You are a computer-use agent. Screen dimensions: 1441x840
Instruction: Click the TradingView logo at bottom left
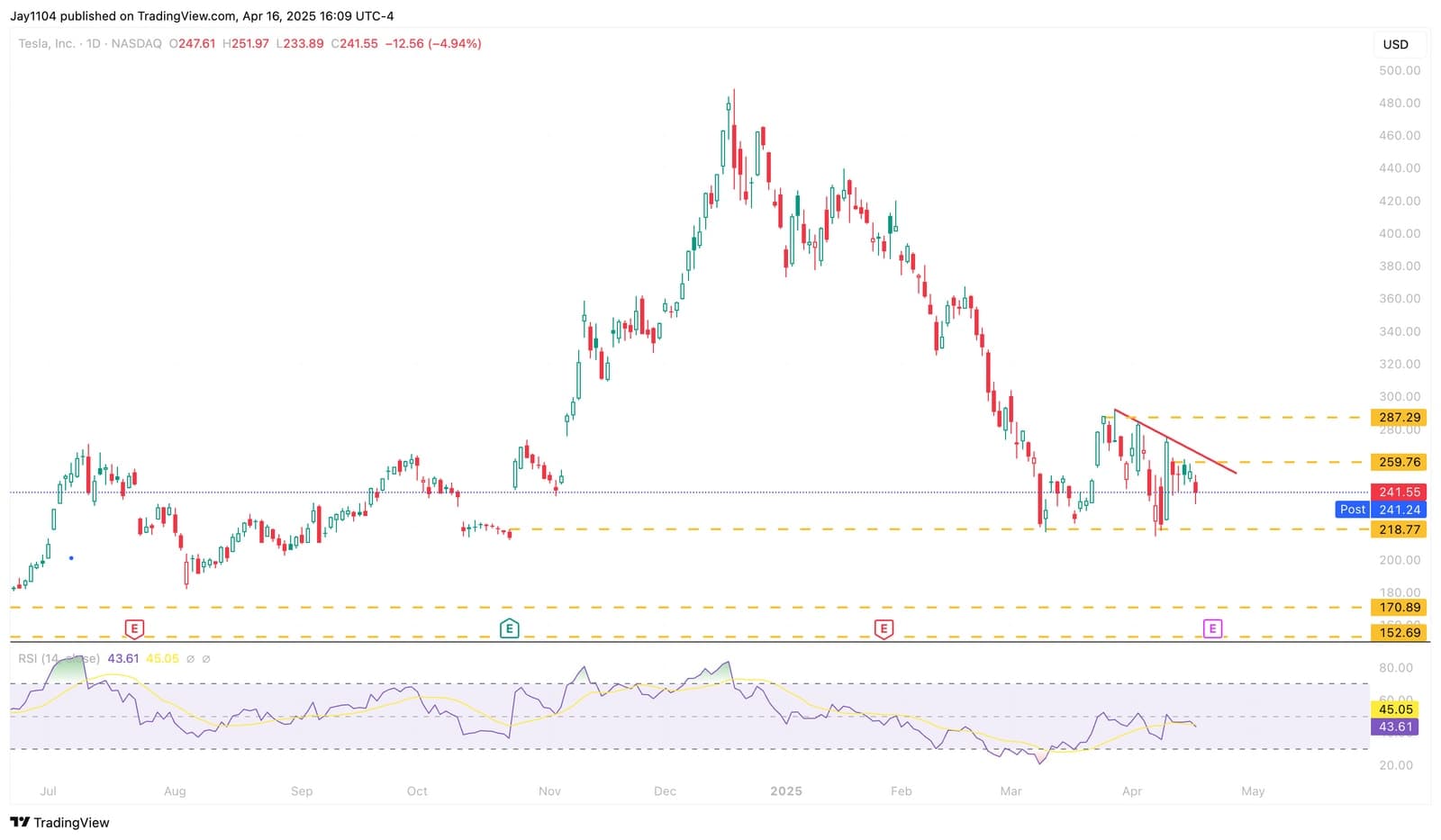click(59, 822)
